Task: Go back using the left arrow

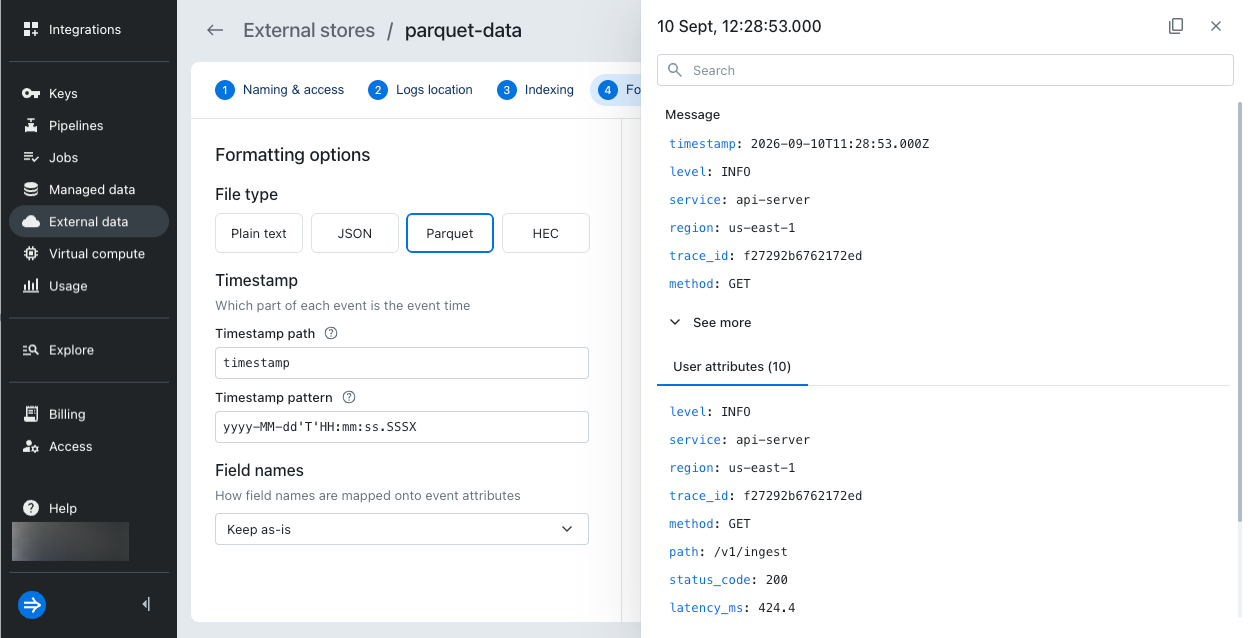Action: pos(215,30)
